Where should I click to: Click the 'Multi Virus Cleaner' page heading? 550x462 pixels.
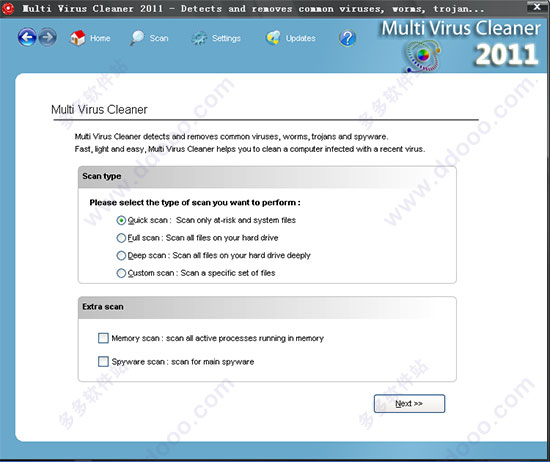[99, 109]
